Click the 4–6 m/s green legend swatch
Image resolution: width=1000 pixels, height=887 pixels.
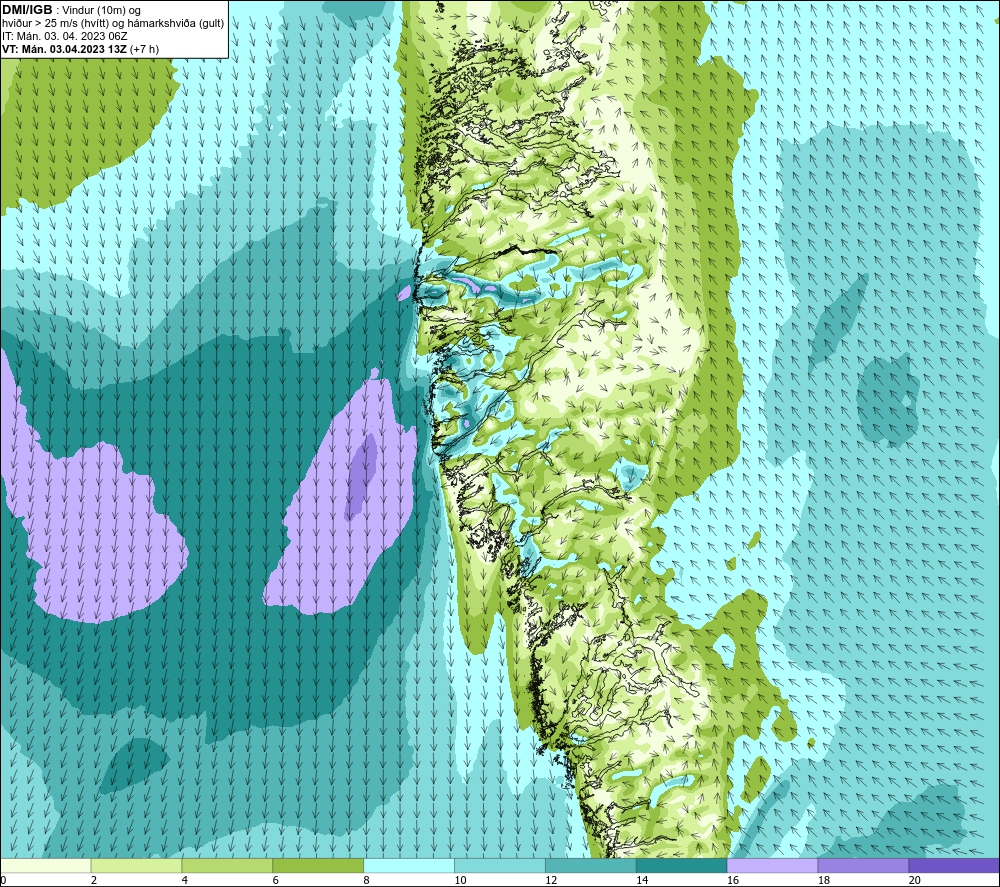coord(227,866)
